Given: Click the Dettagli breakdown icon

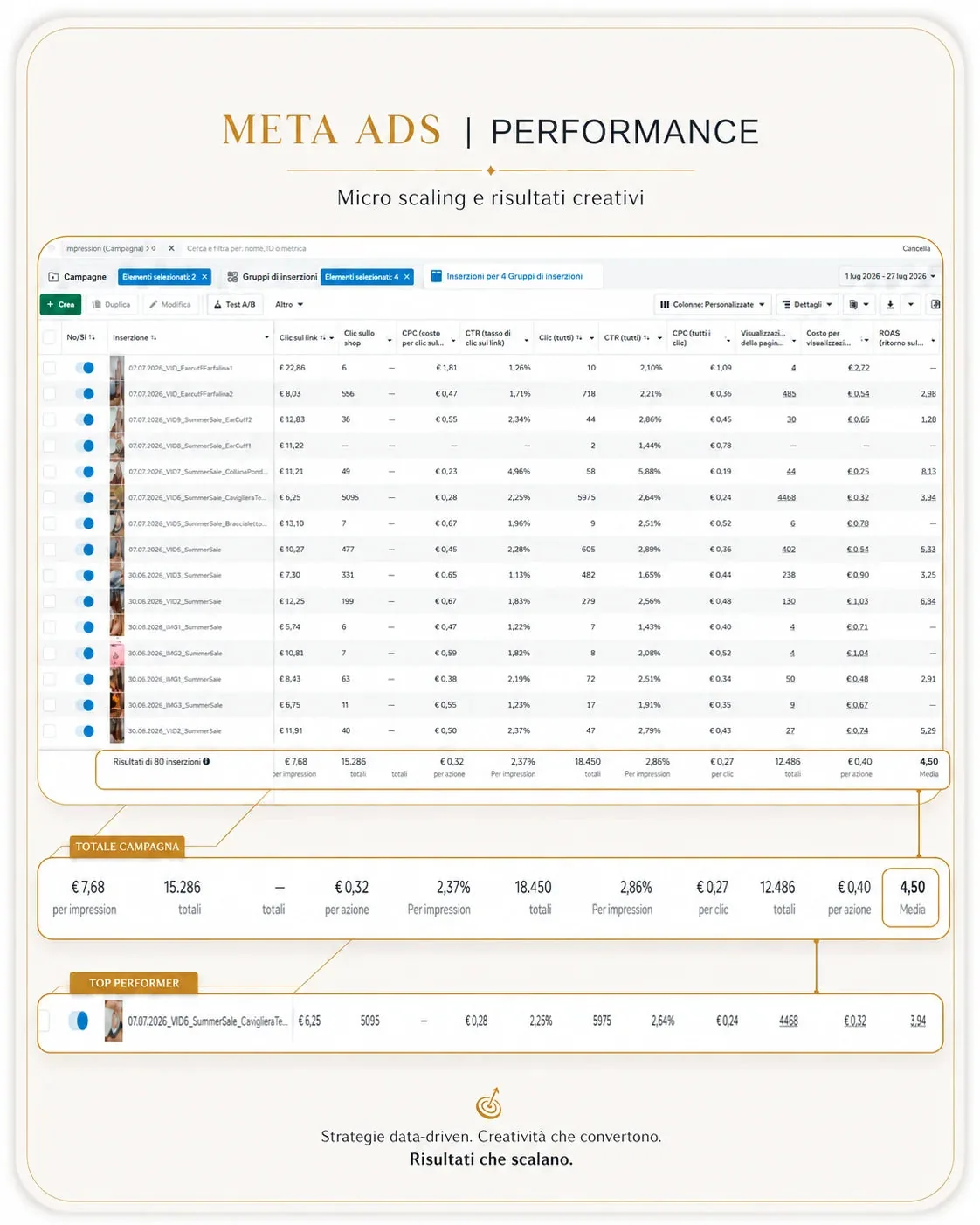Looking at the screenshot, I should (x=787, y=305).
